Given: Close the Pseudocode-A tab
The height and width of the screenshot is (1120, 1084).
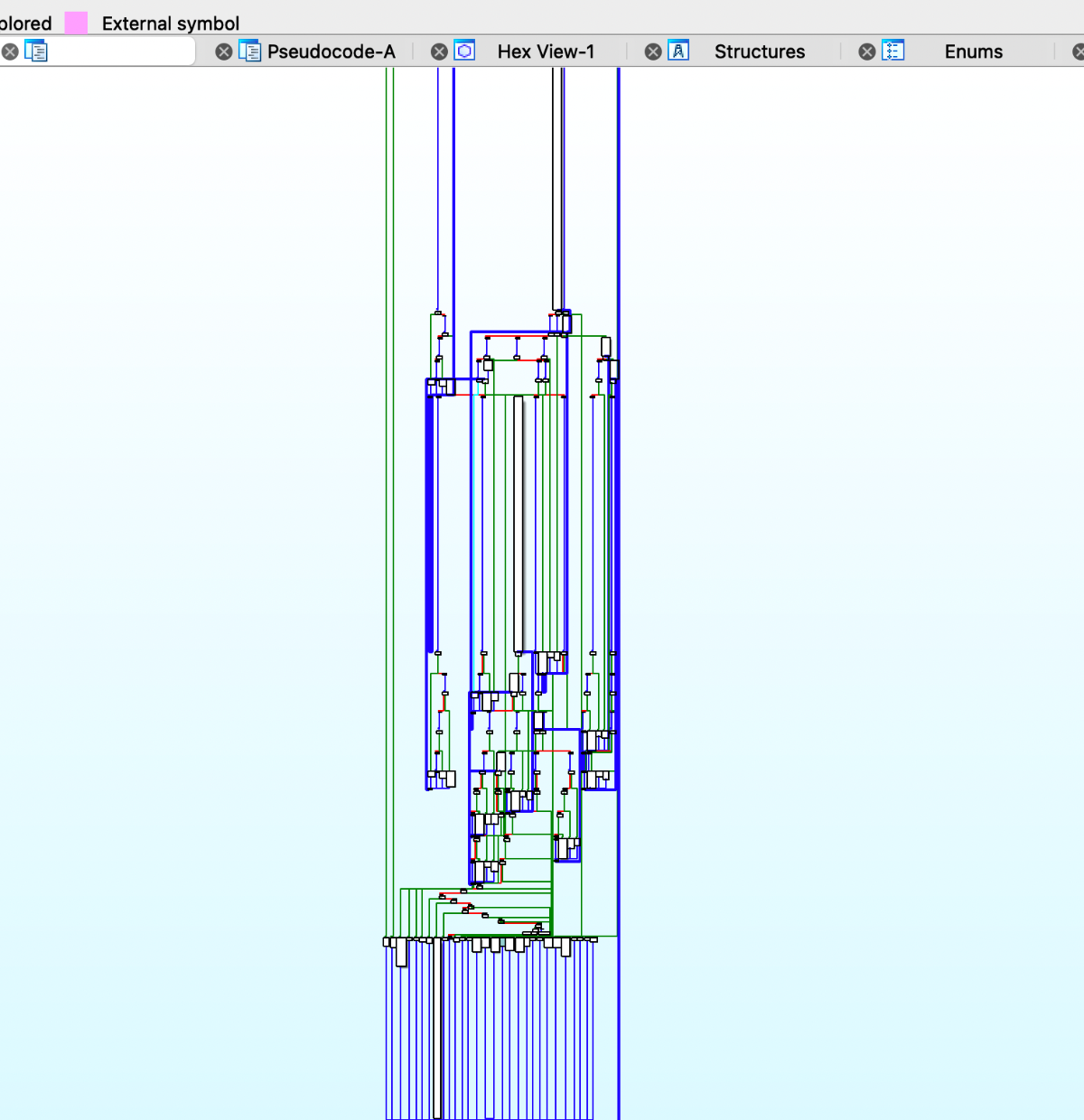Looking at the screenshot, I should click(224, 51).
